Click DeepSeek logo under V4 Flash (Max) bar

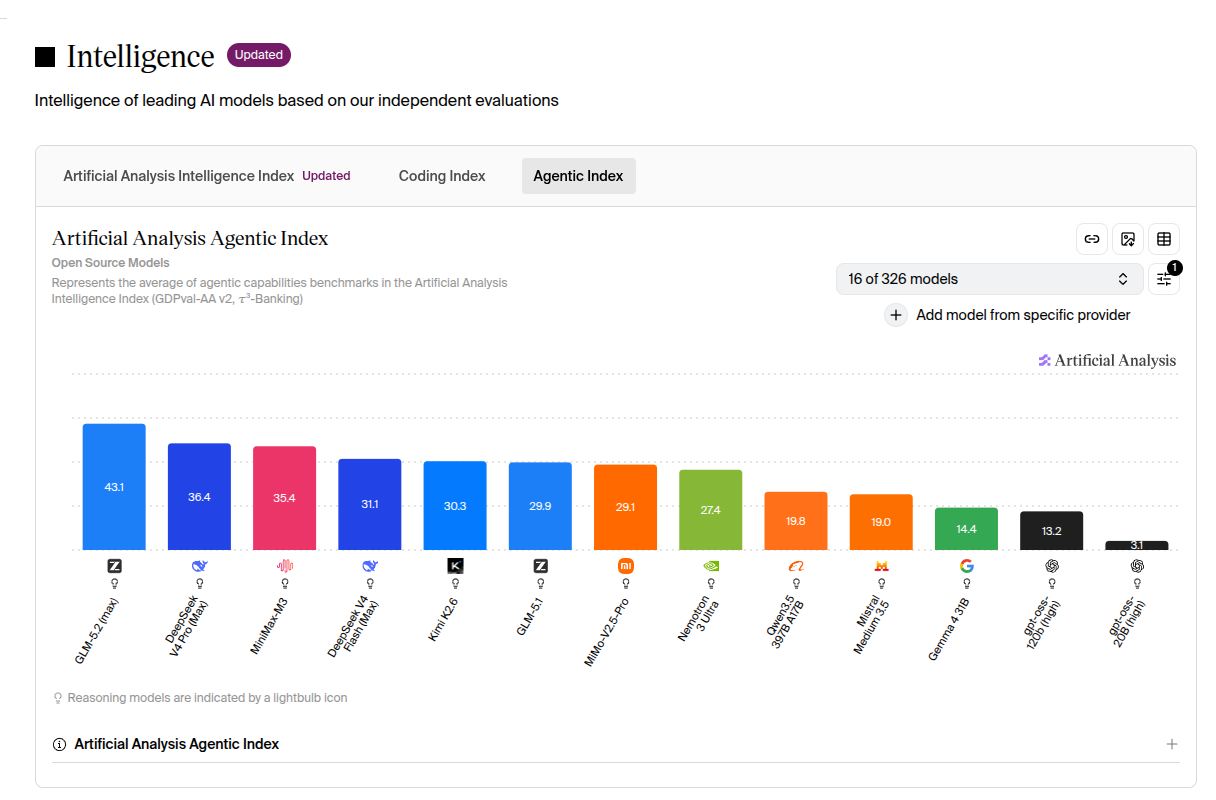[370, 566]
